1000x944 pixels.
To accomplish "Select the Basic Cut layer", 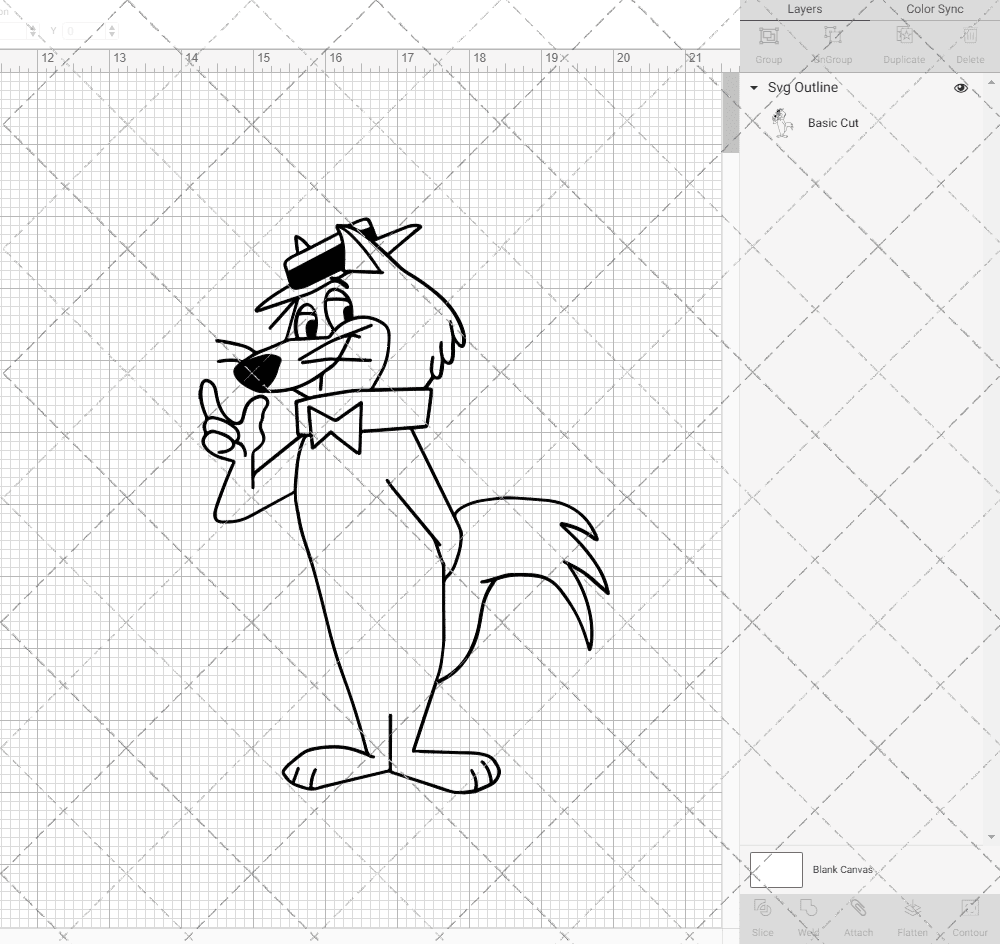I will [833, 123].
